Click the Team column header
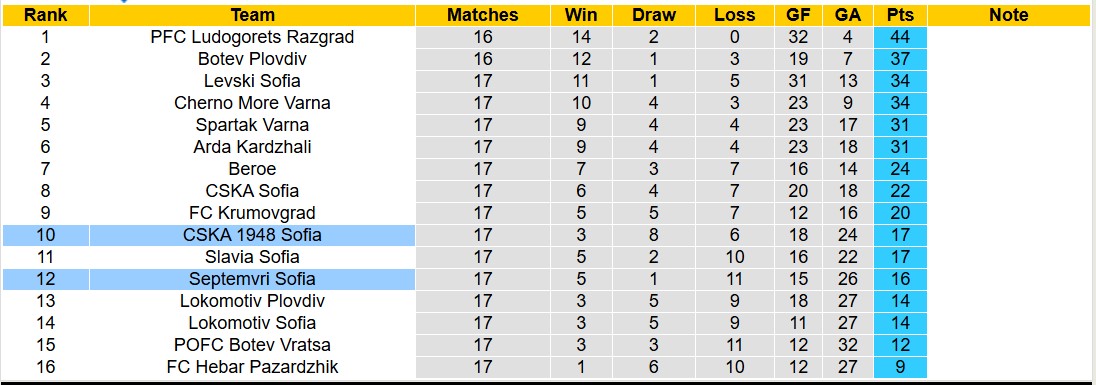This screenshot has width=1096, height=385. (x=252, y=15)
